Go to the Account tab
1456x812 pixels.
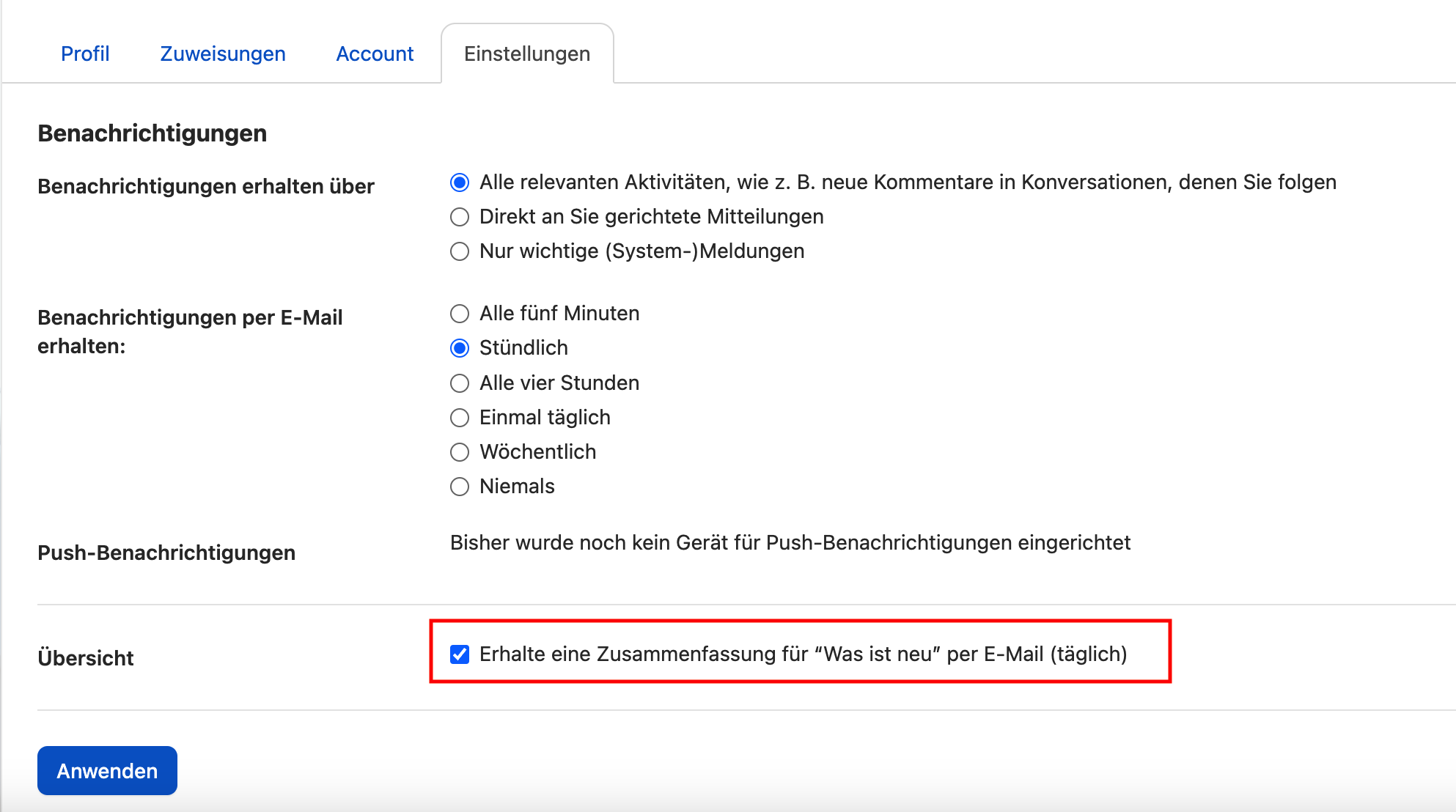pos(375,53)
